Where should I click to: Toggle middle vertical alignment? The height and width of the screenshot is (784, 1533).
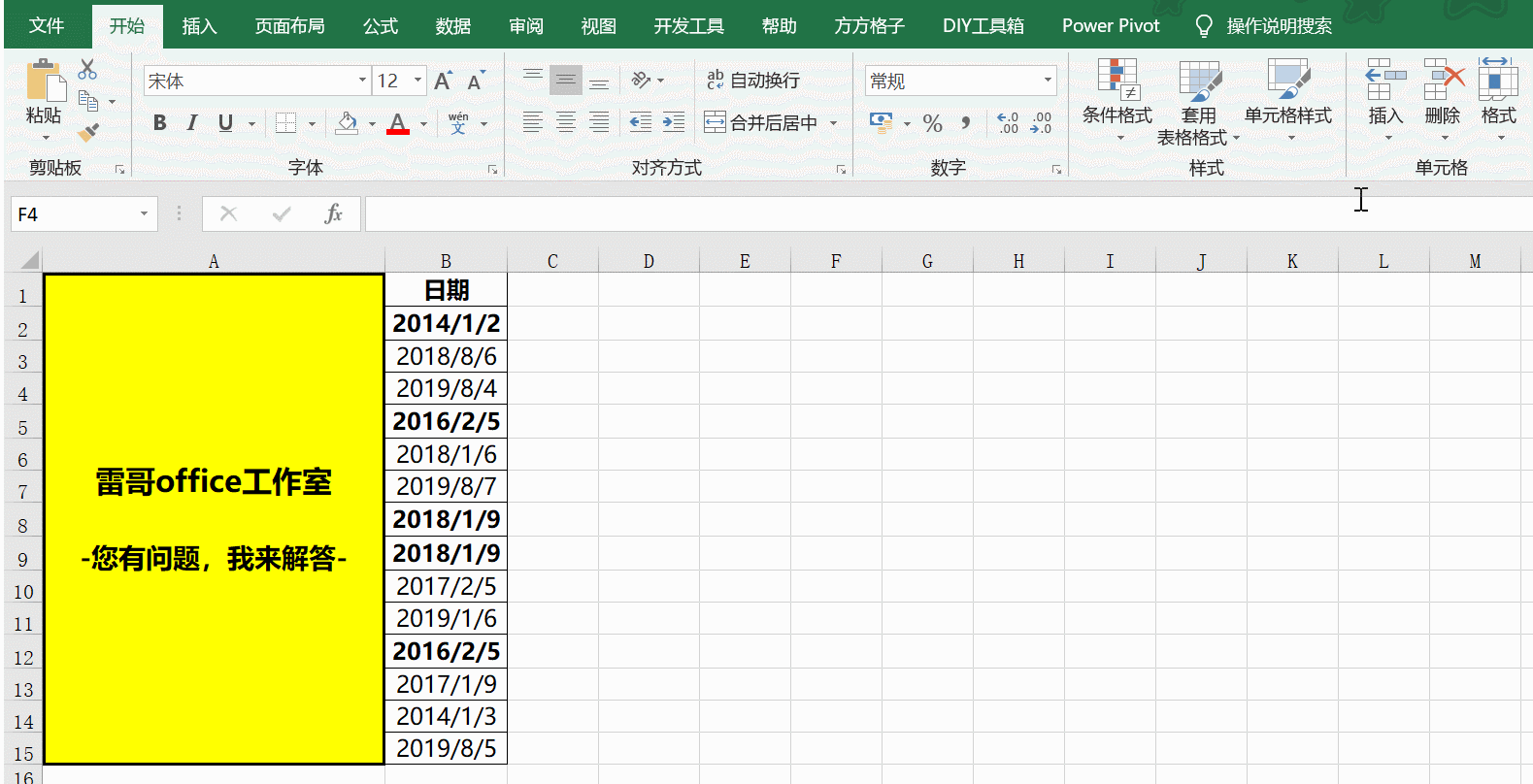point(566,80)
